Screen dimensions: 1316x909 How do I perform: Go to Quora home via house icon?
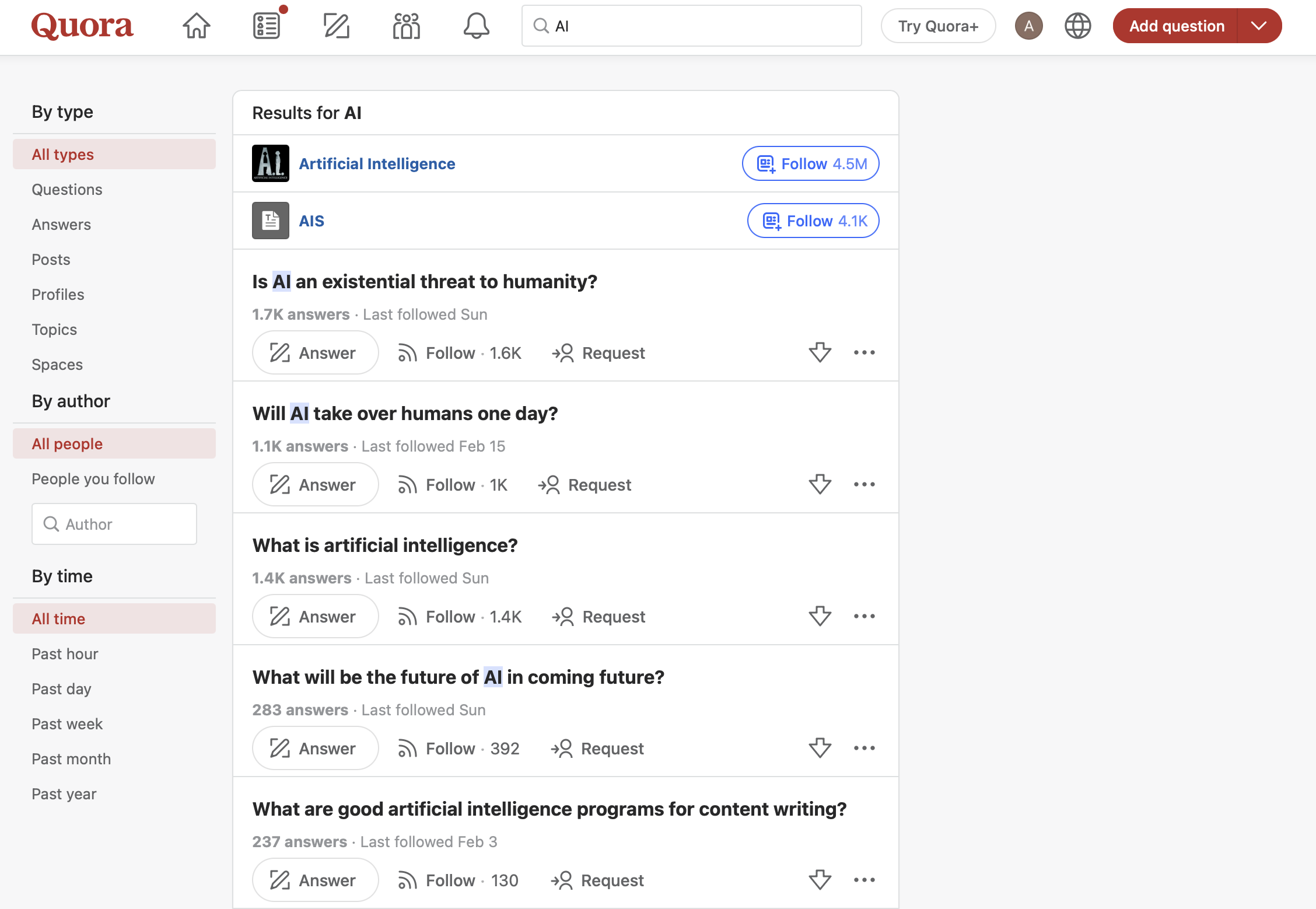(196, 26)
